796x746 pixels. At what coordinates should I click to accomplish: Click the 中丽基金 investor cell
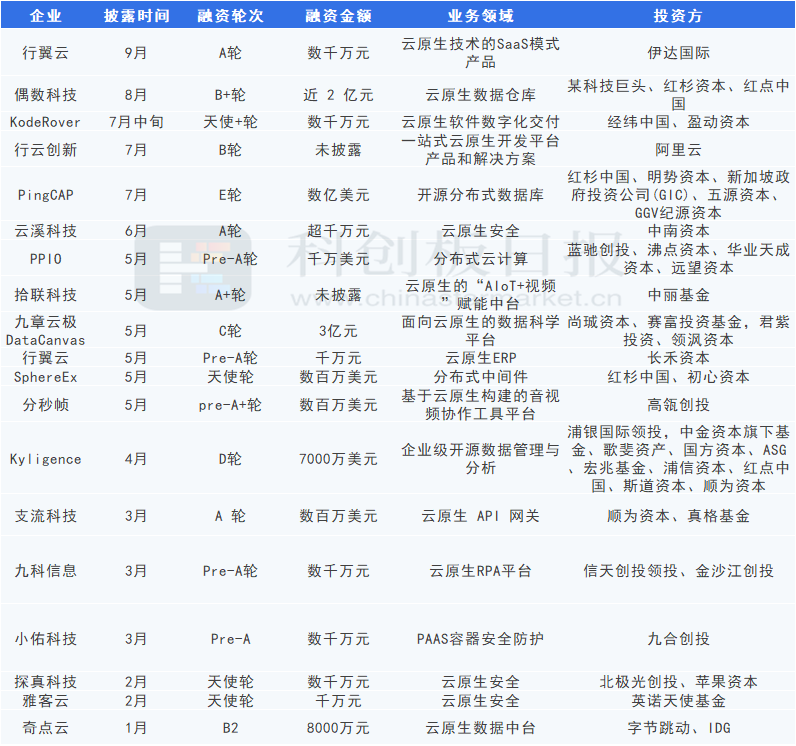(x=678, y=295)
